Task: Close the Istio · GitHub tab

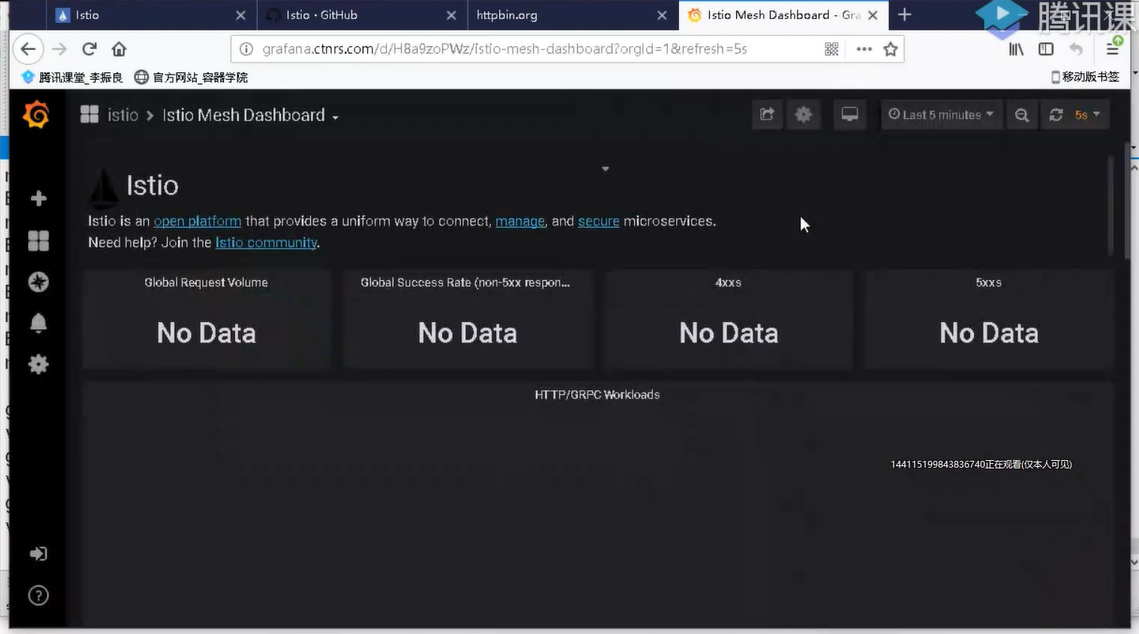Action: (451, 15)
